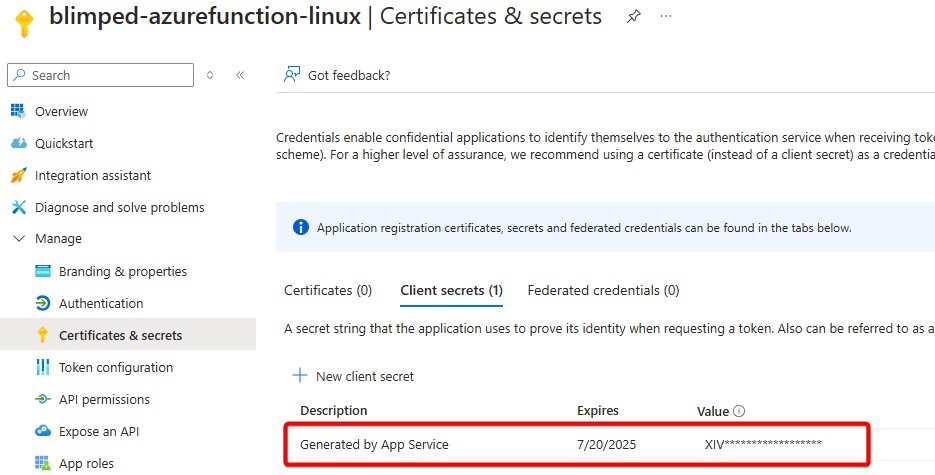The width and height of the screenshot is (935, 475).
Task: Click the API permissions icon
Action: pyautogui.click(x=43, y=399)
